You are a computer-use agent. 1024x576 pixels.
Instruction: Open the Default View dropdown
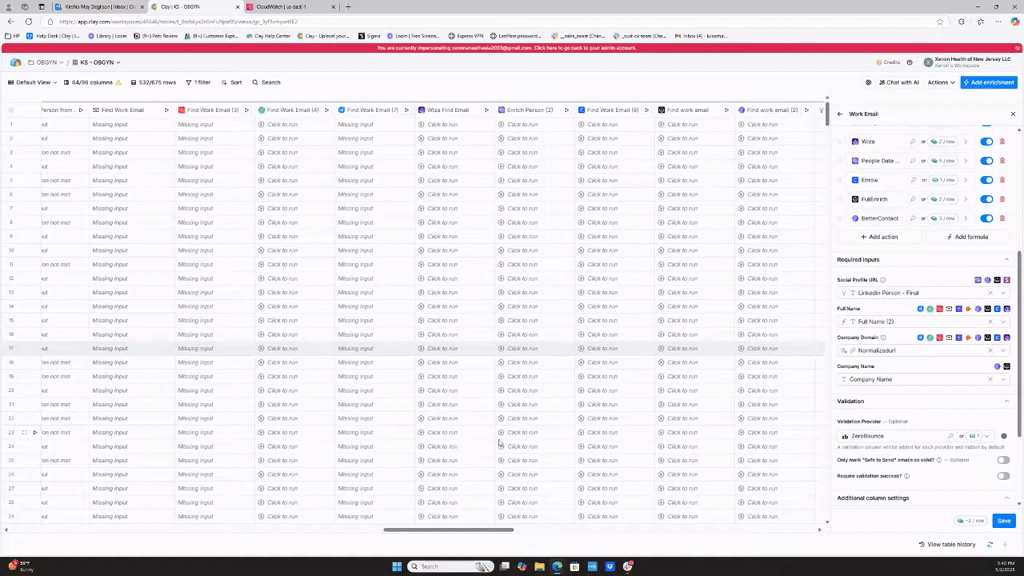tap(32, 82)
